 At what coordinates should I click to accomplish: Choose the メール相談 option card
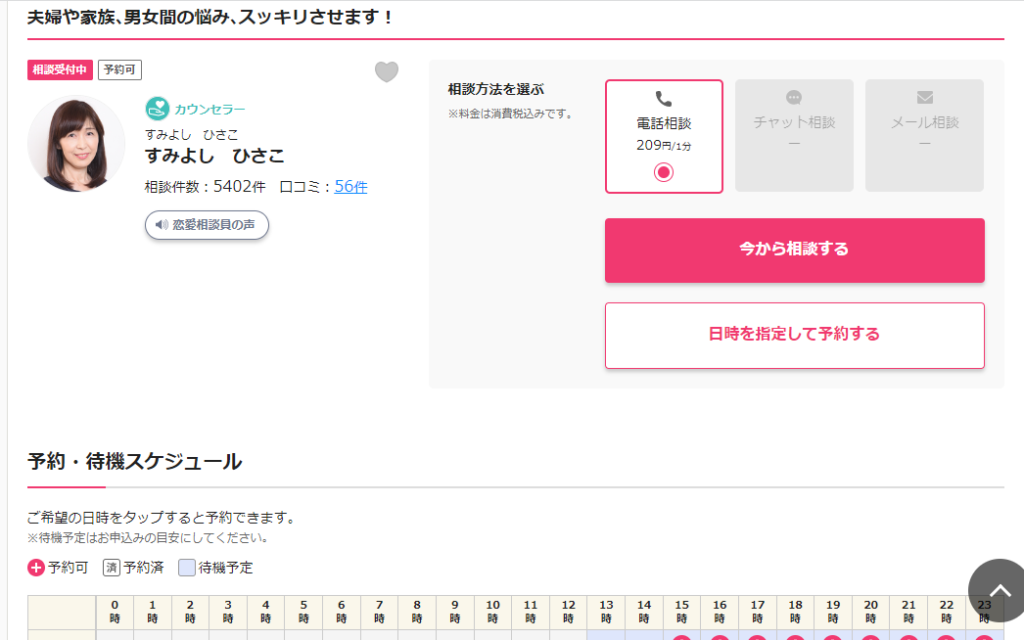[925, 136]
